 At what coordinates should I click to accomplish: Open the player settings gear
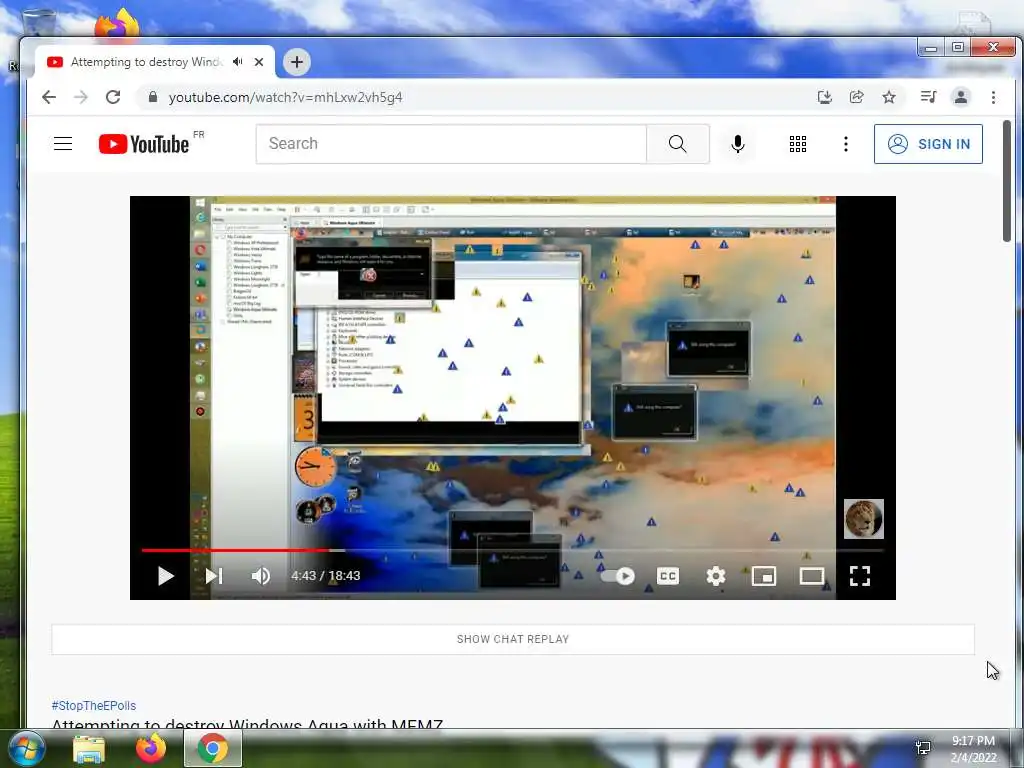[716, 575]
